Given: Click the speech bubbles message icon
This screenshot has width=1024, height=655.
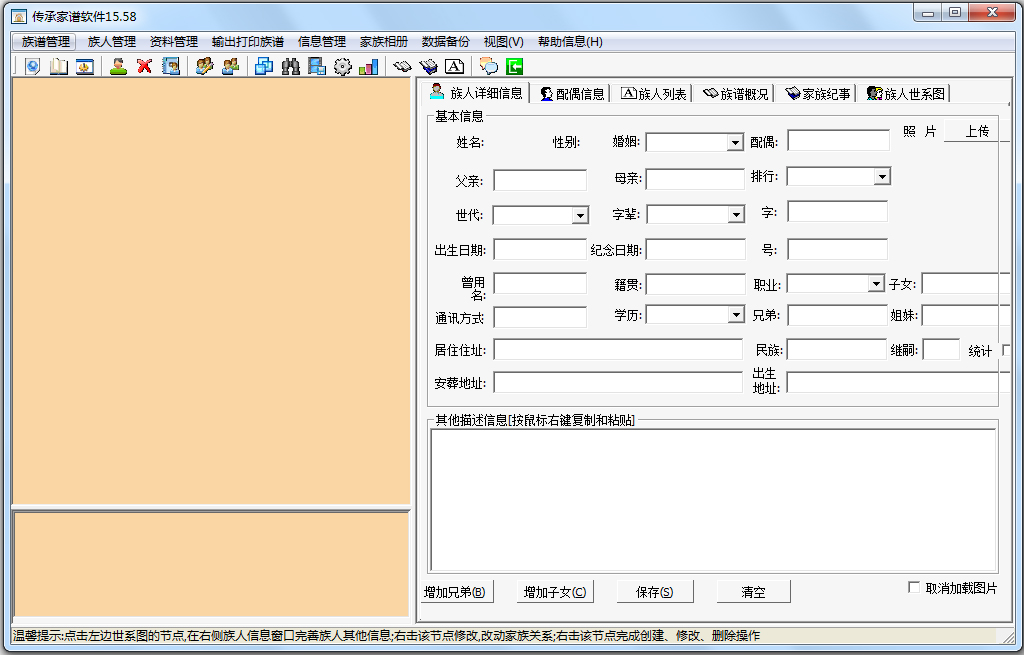Looking at the screenshot, I should [487, 66].
